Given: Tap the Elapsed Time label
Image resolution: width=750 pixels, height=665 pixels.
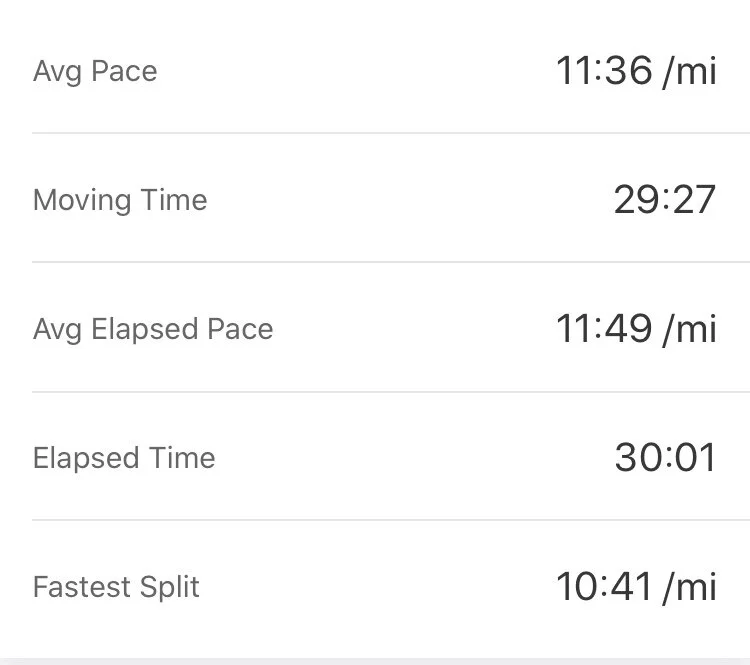Looking at the screenshot, I should [124, 458].
